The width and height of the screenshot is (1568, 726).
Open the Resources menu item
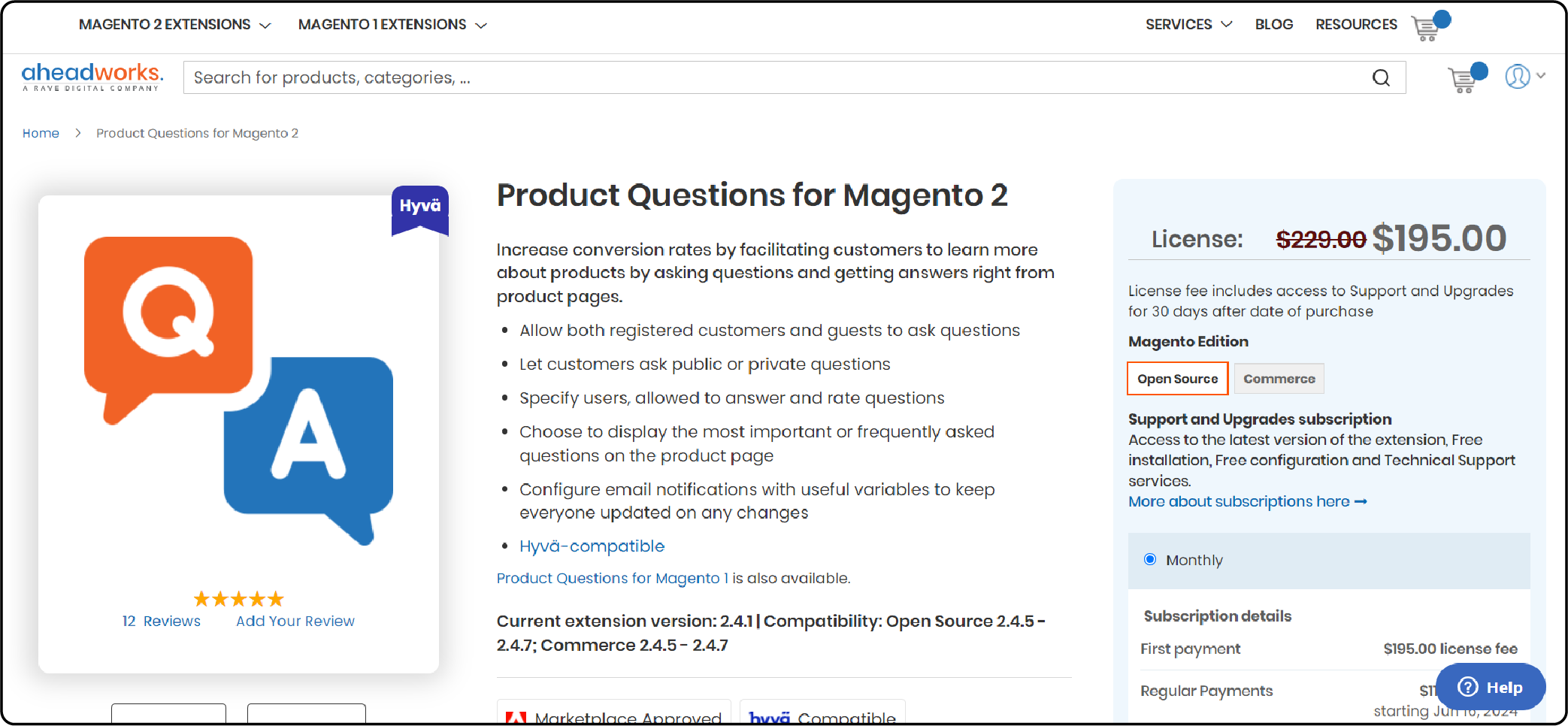1356,25
